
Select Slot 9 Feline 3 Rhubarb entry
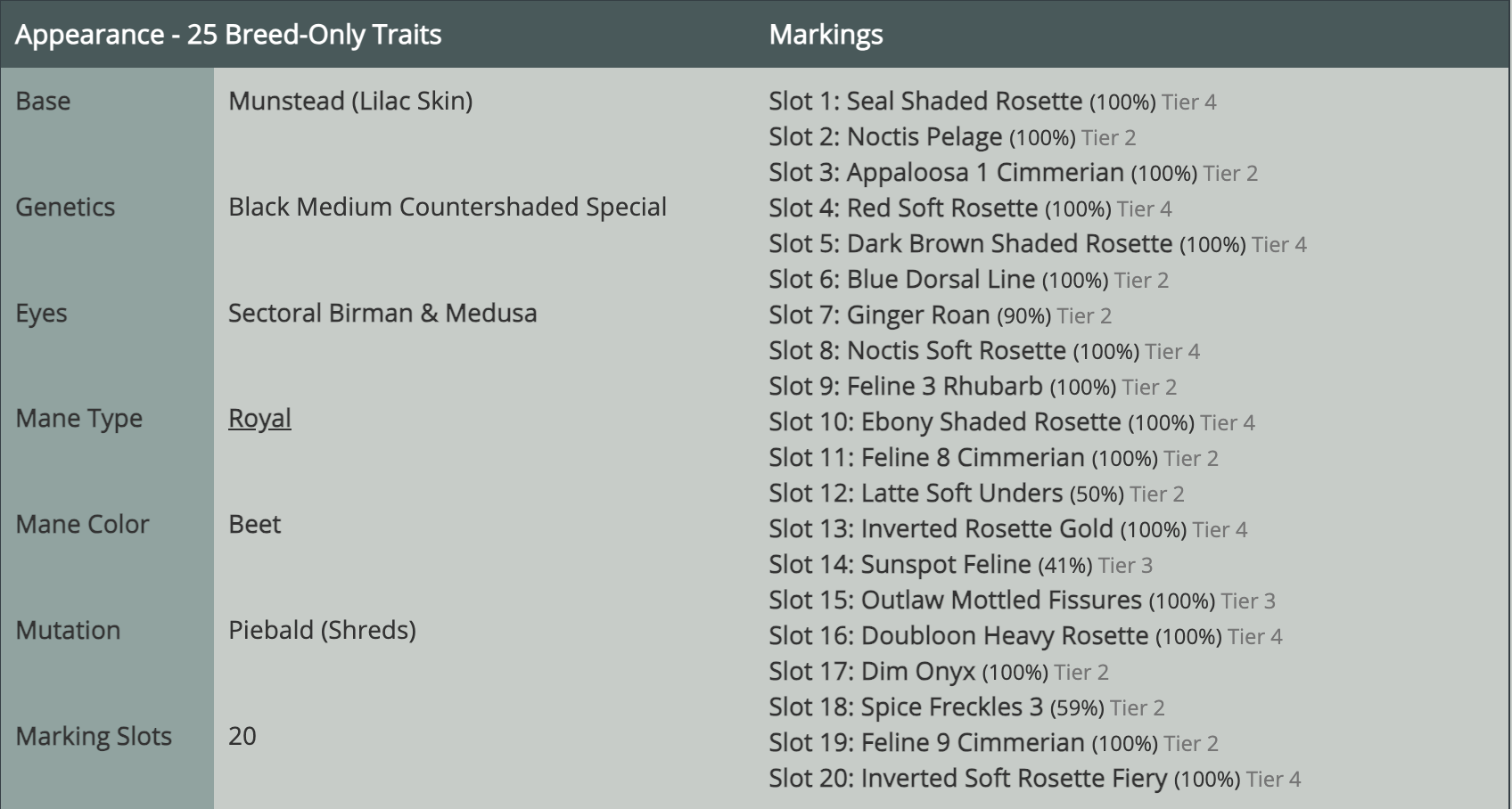point(973,387)
